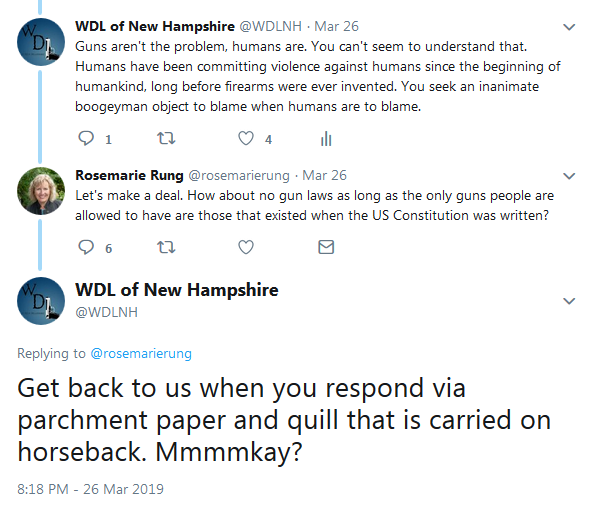
Task: Open WDL of New Hampshire name in main tweet
Action: [x=177, y=290]
